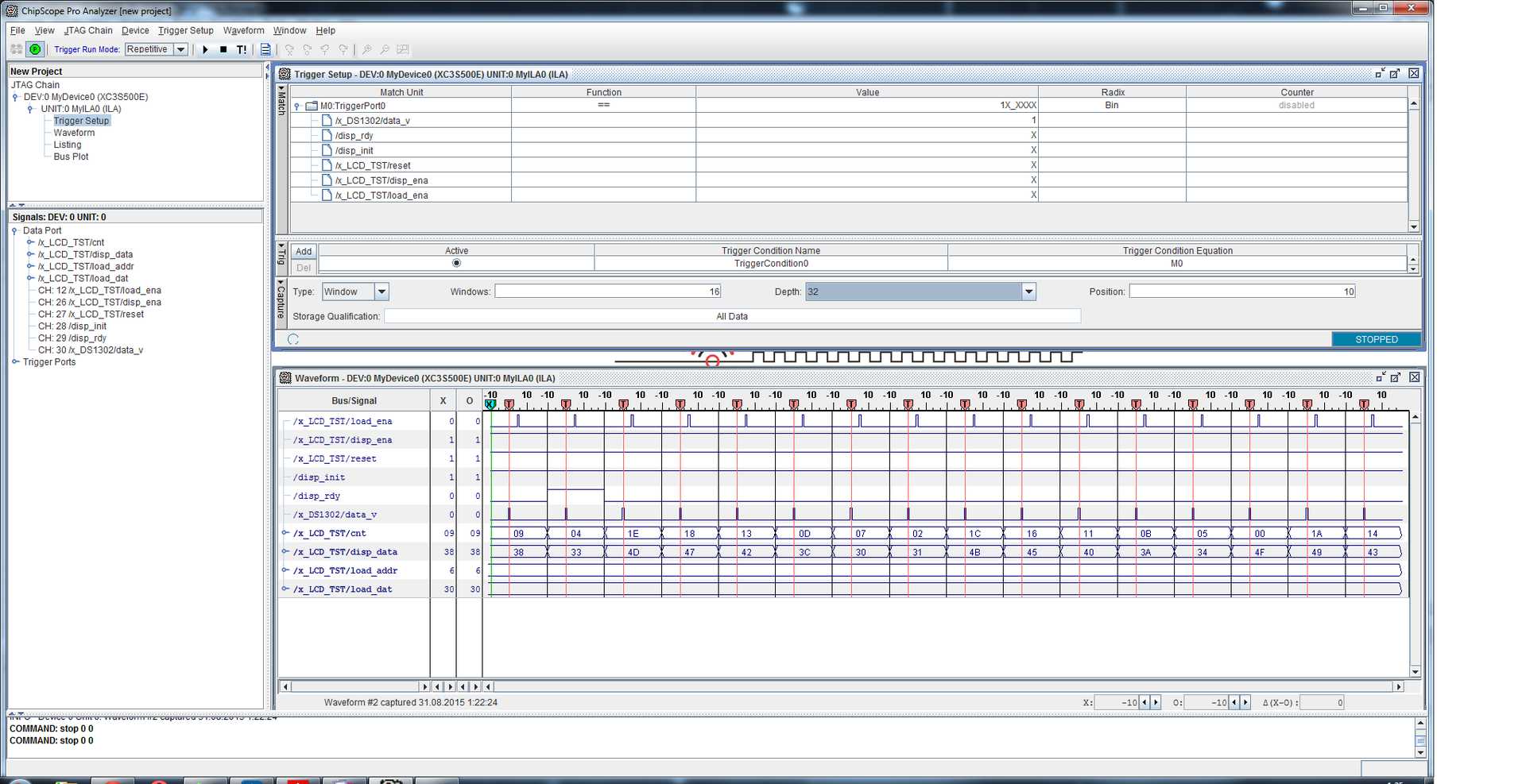Select /disp_init signal row in waveform

tap(354, 477)
